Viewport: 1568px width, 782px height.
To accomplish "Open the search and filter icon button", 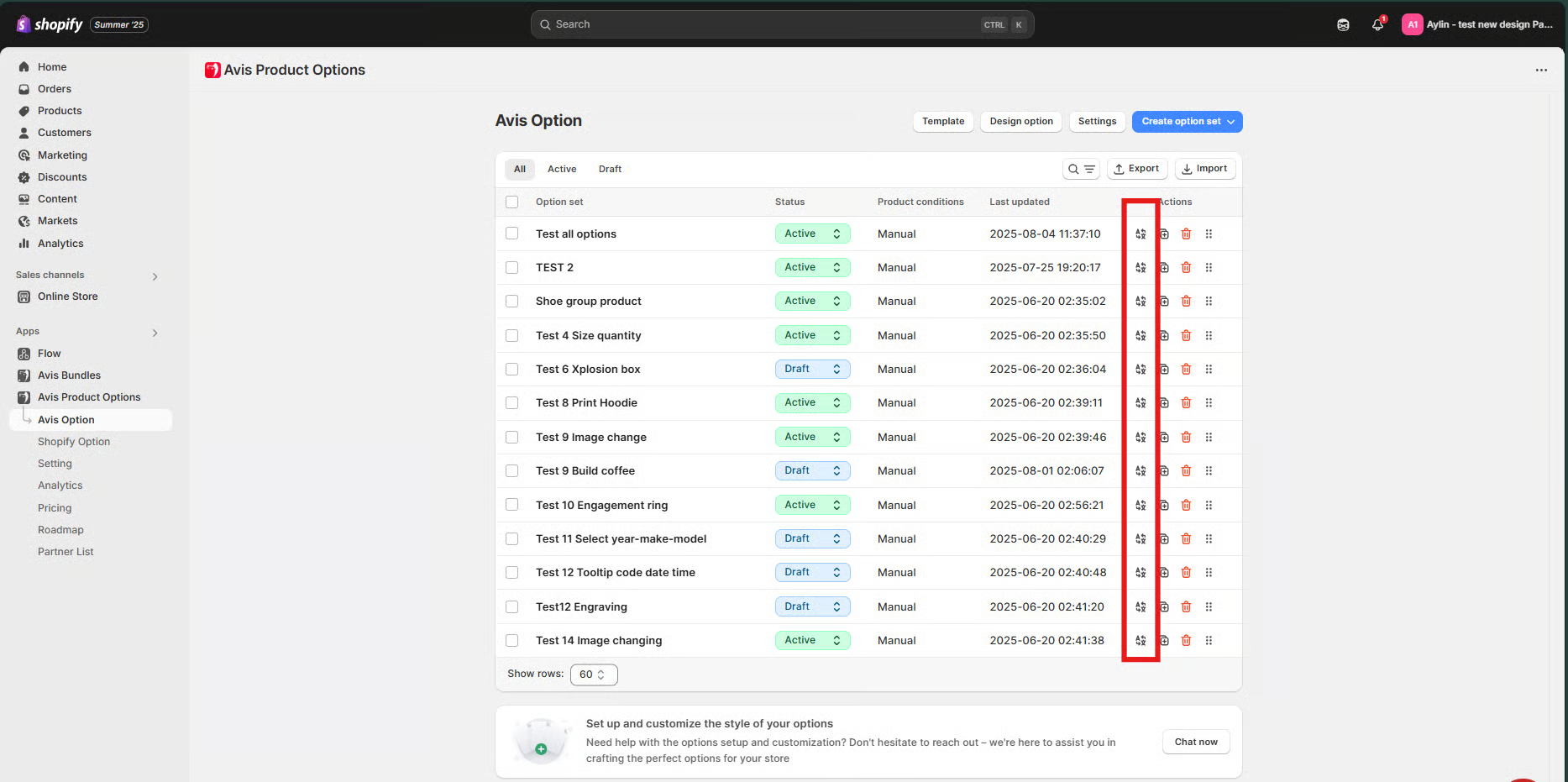I will (1081, 169).
